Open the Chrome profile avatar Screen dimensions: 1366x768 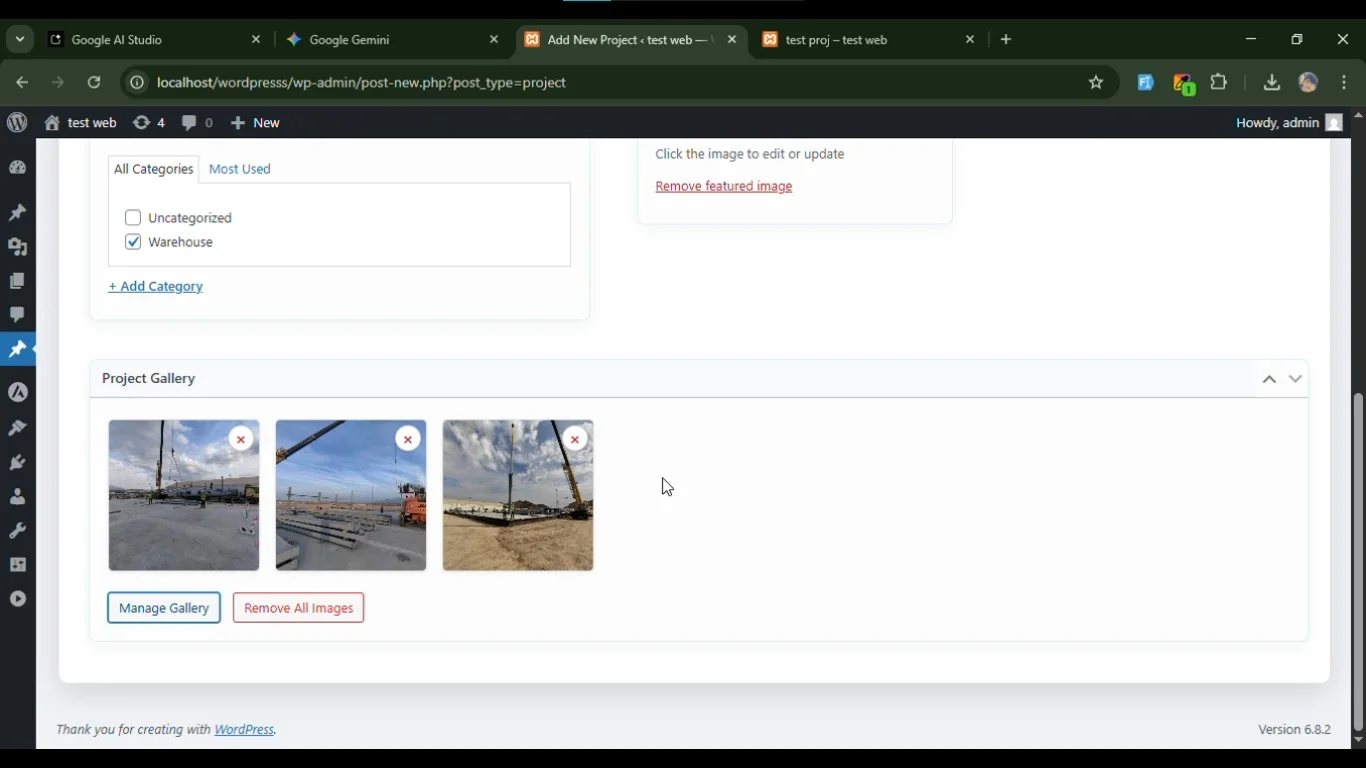[x=1309, y=83]
